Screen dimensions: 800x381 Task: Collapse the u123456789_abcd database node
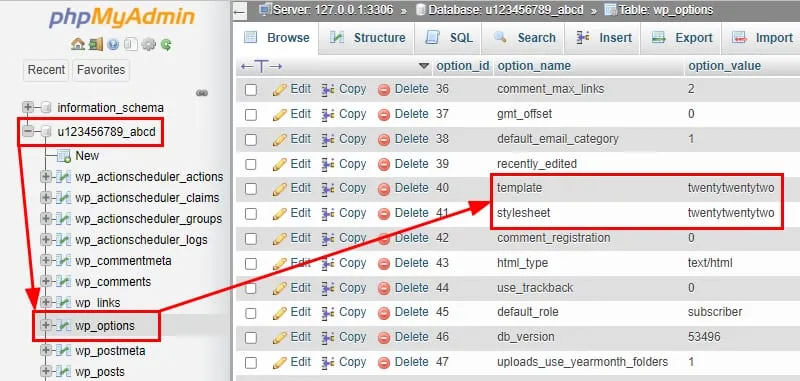pos(28,132)
